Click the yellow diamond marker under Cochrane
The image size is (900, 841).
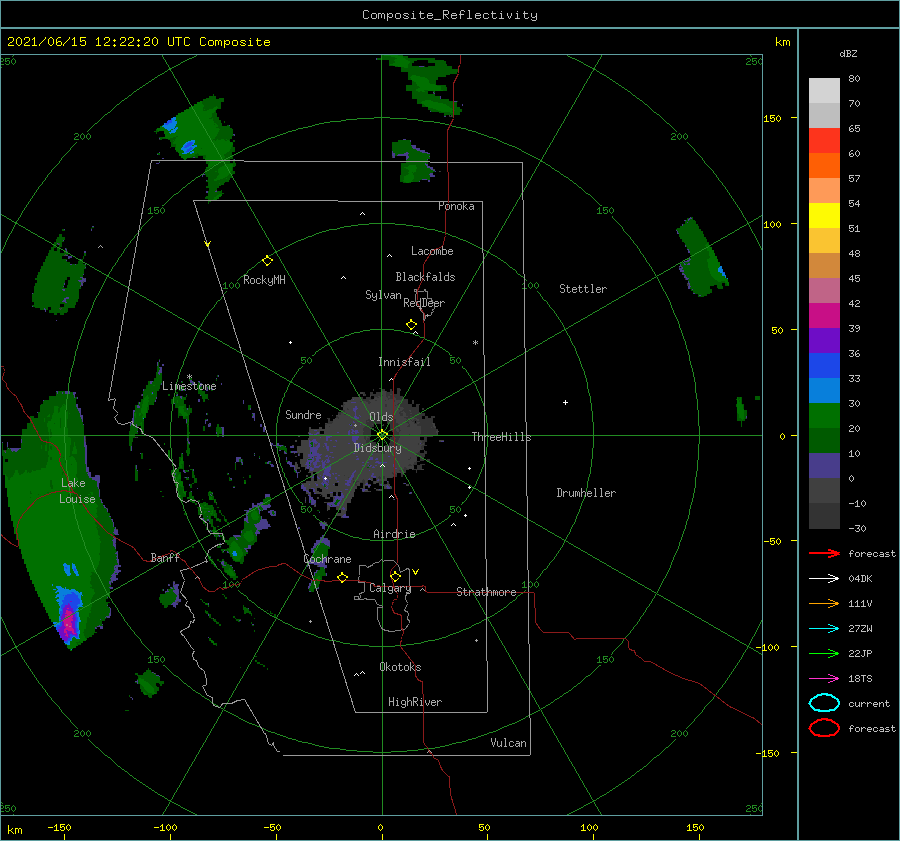pyautogui.click(x=343, y=577)
